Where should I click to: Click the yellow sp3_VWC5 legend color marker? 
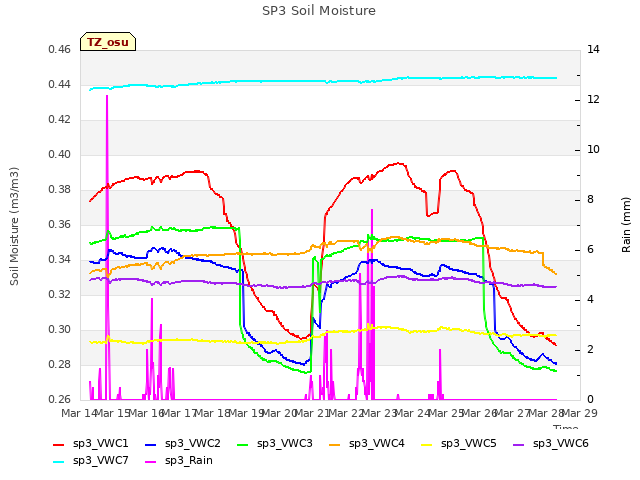pos(427,445)
